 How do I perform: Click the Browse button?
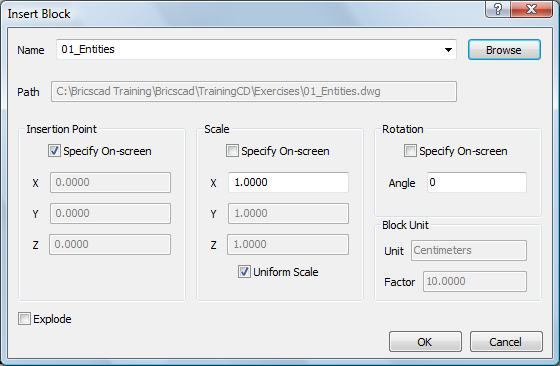504,50
